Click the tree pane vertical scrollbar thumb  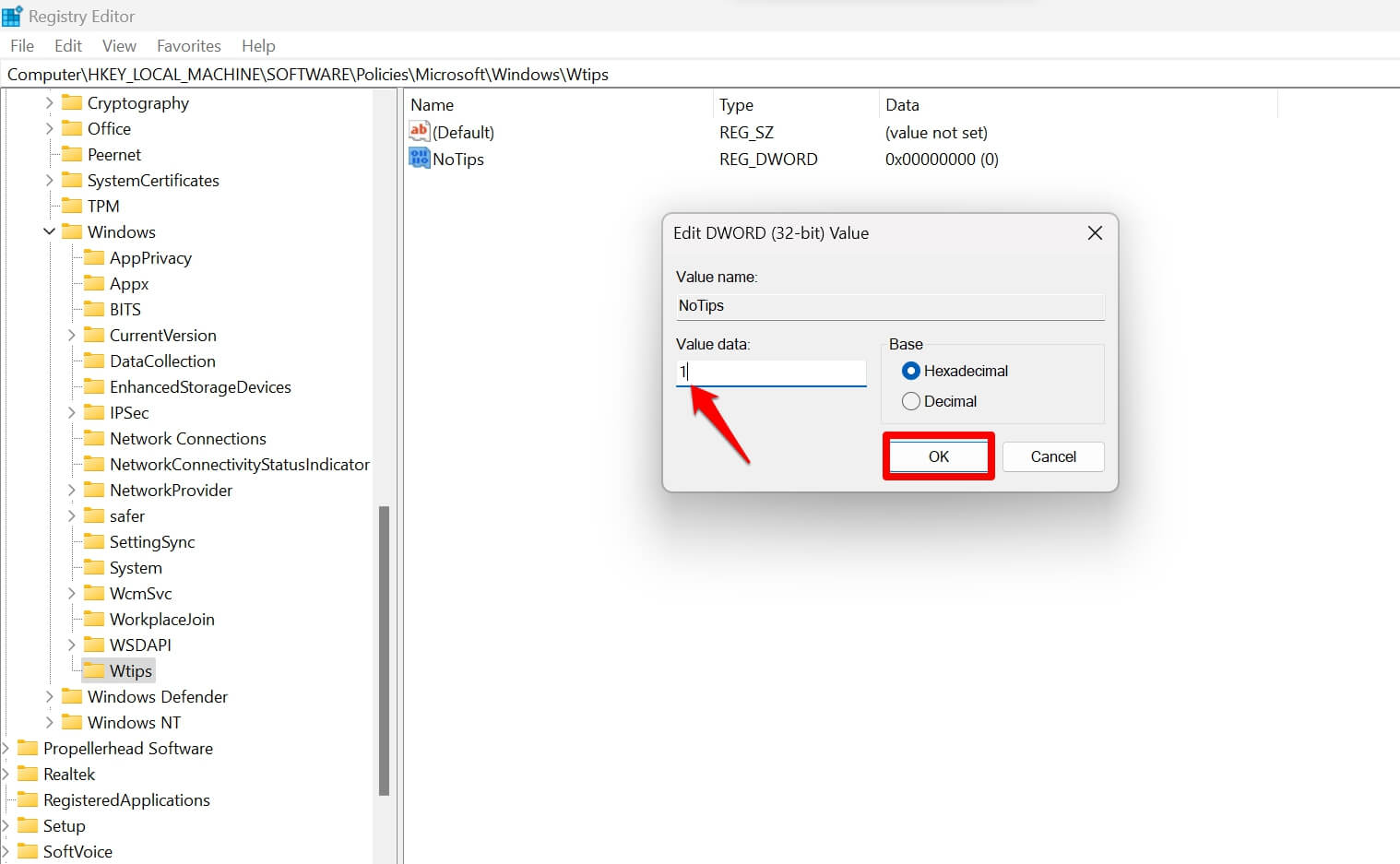[x=384, y=650]
